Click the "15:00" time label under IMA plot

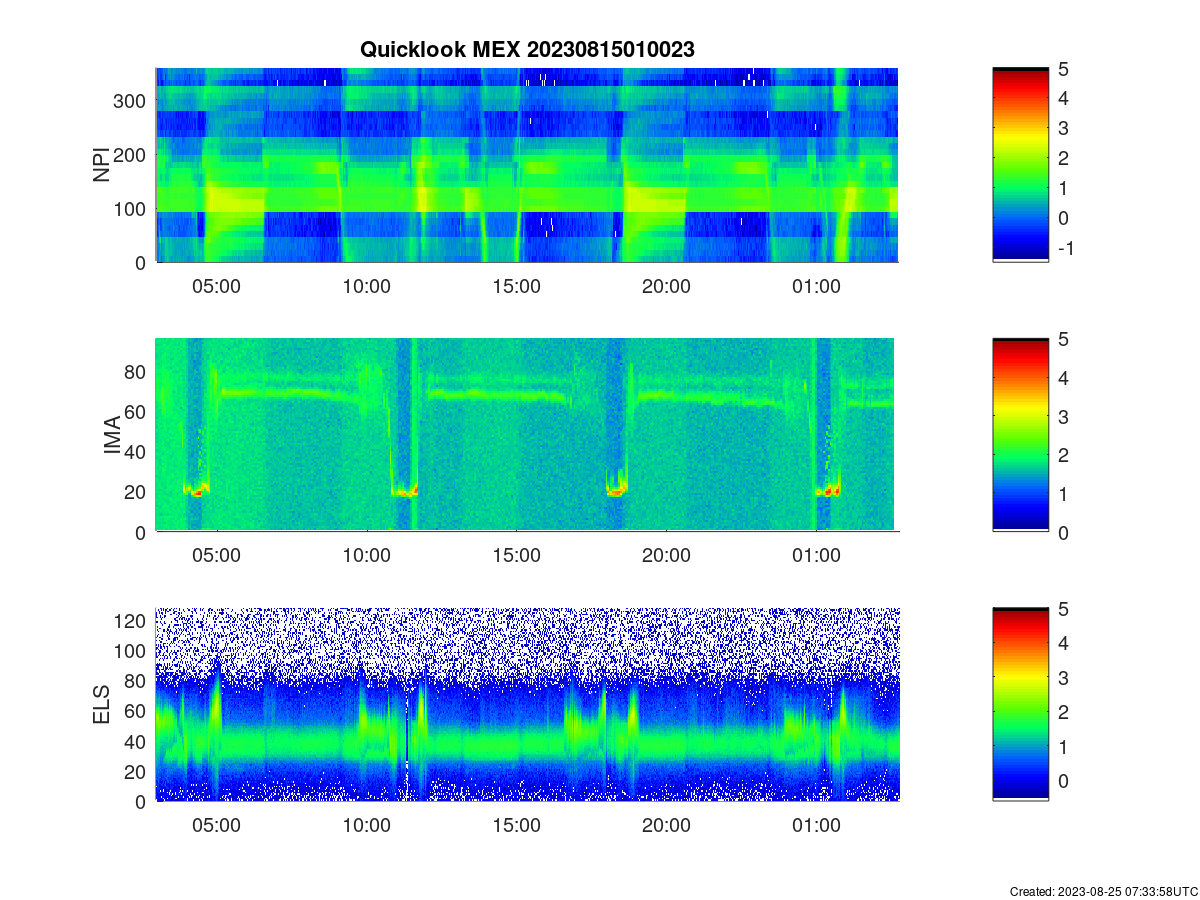516,556
